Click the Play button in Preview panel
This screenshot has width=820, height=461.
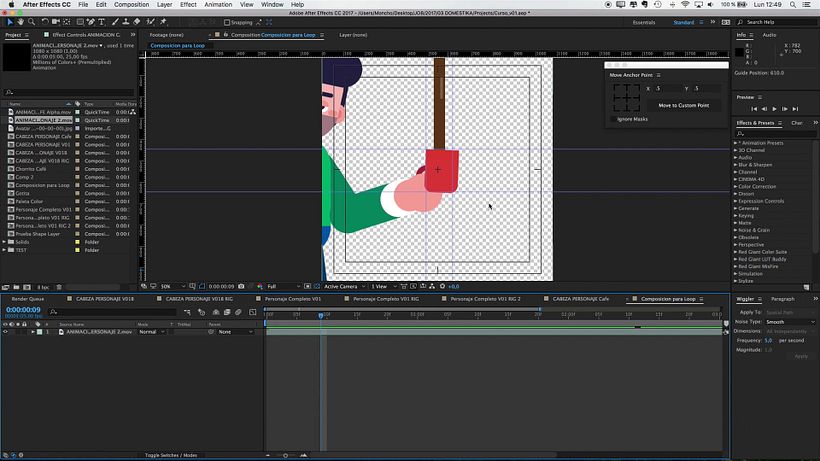click(x=775, y=109)
